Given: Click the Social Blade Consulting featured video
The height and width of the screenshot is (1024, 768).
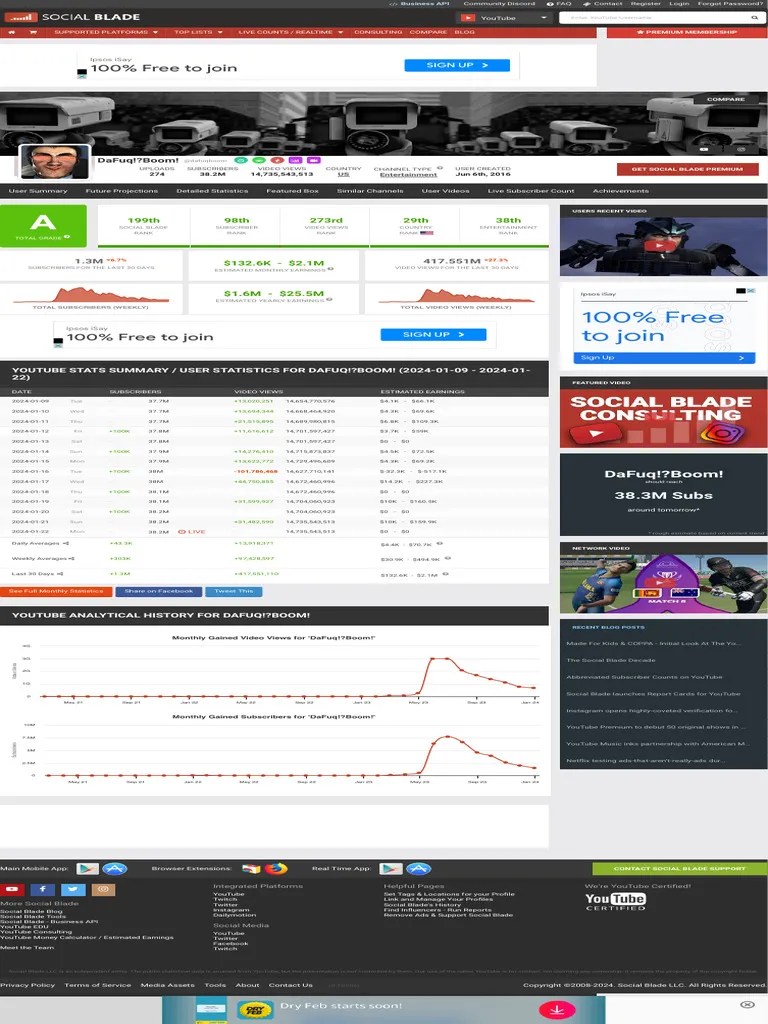Looking at the screenshot, I should (x=664, y=419).
